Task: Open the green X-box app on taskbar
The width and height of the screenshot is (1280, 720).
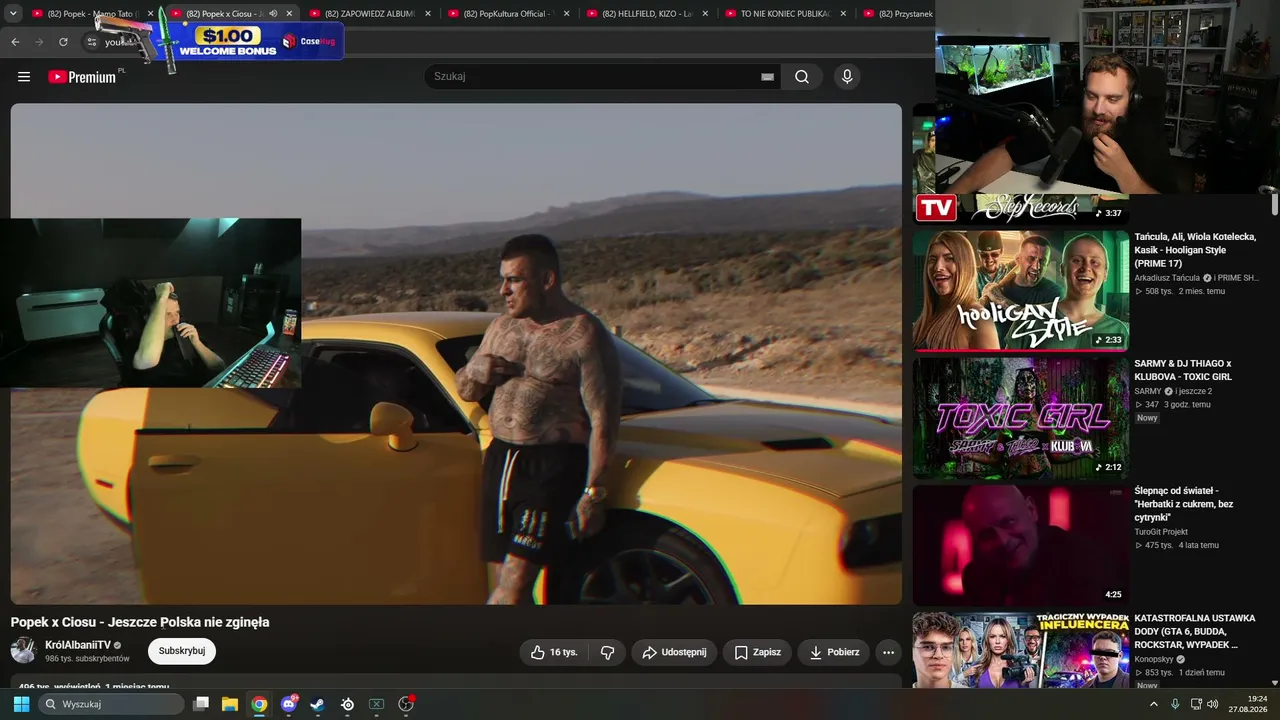Action: (377, 704)
